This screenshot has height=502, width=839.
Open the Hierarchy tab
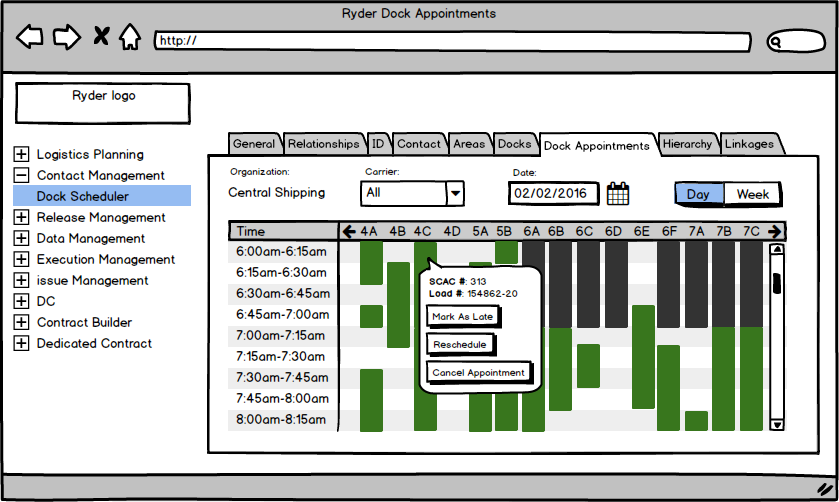[x=687, y=144]
